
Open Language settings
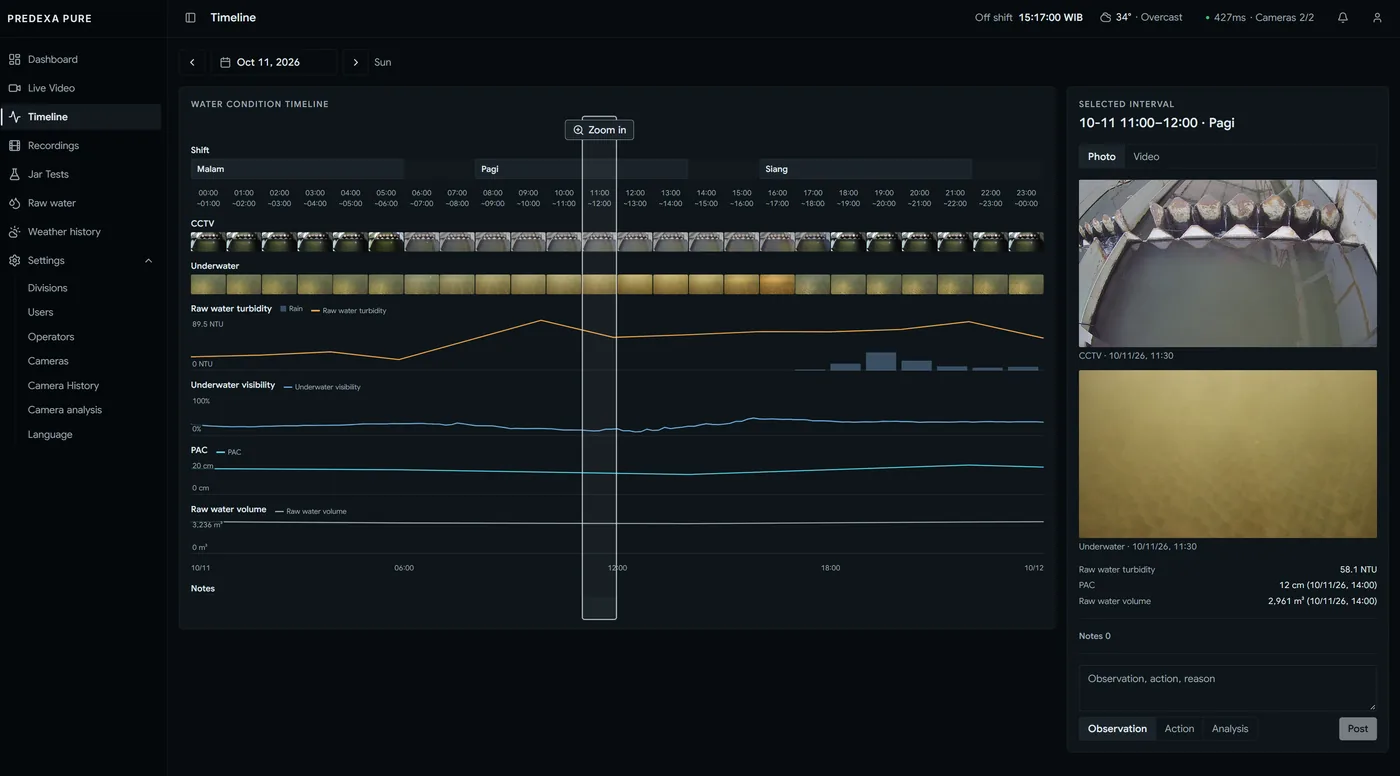click(50, 435)
